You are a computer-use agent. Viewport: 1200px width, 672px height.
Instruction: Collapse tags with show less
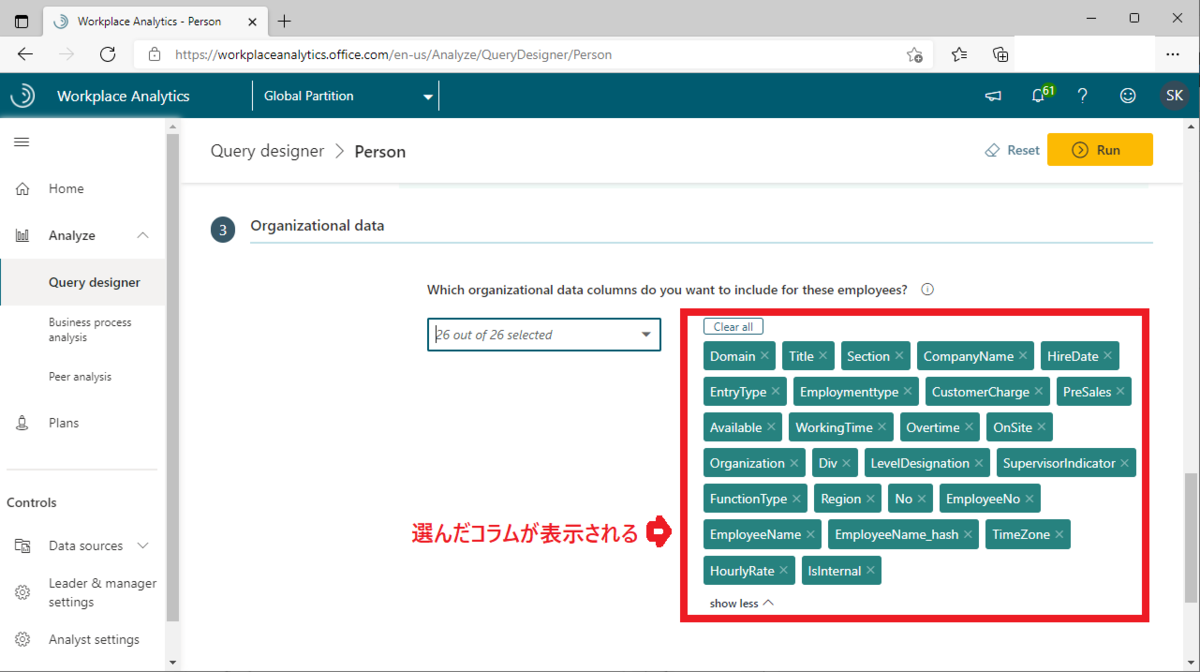(741, 603)
